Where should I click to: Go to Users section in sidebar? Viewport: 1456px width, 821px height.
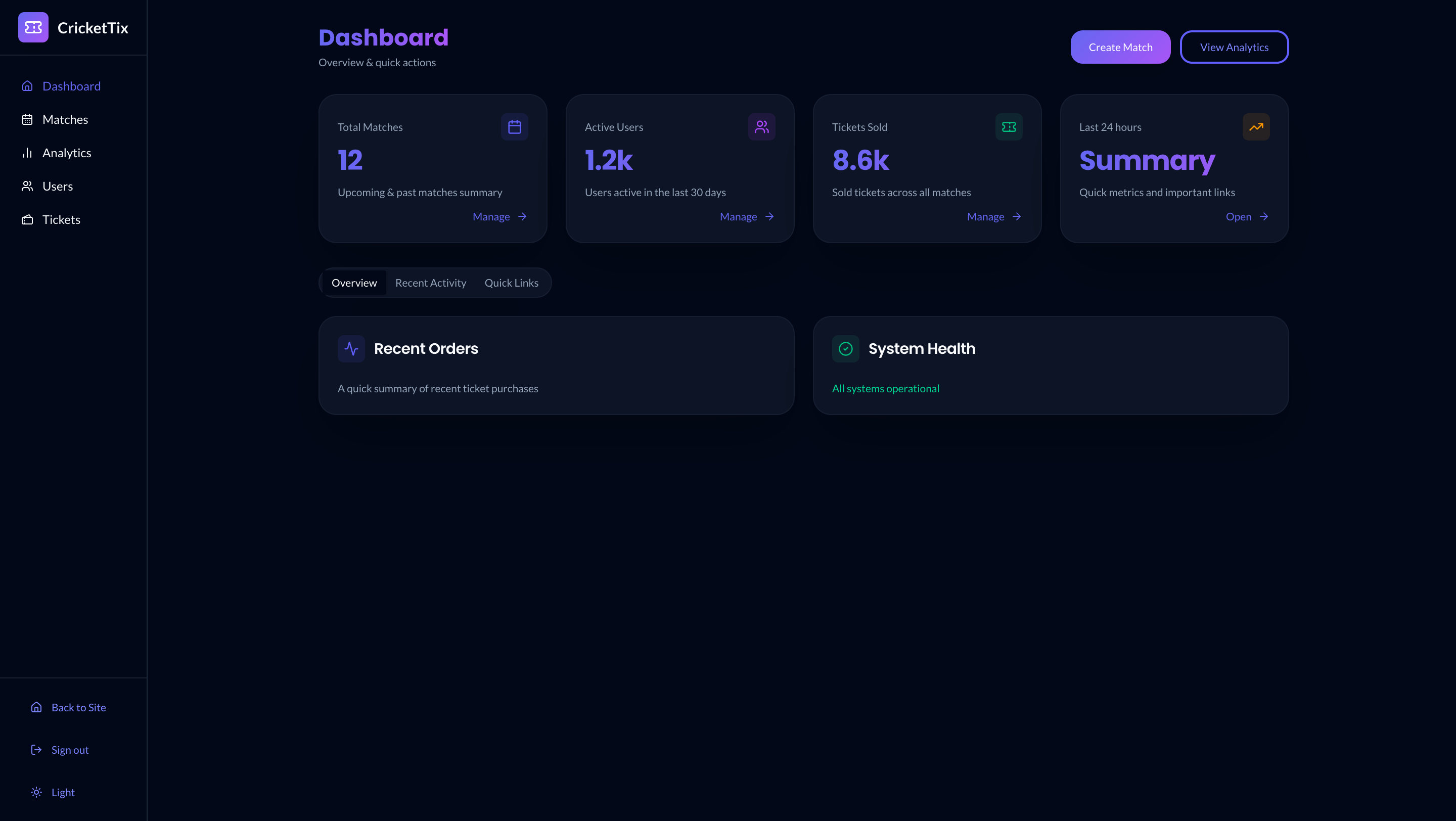pyautogui.click(x=57, y=187)
